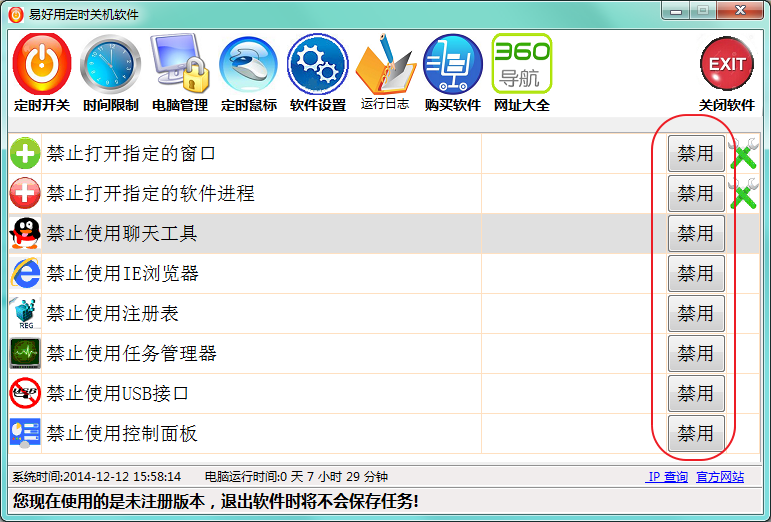Select the 禁止使用IE浏览器 row text
771x522 pixels.
(122, 273)
